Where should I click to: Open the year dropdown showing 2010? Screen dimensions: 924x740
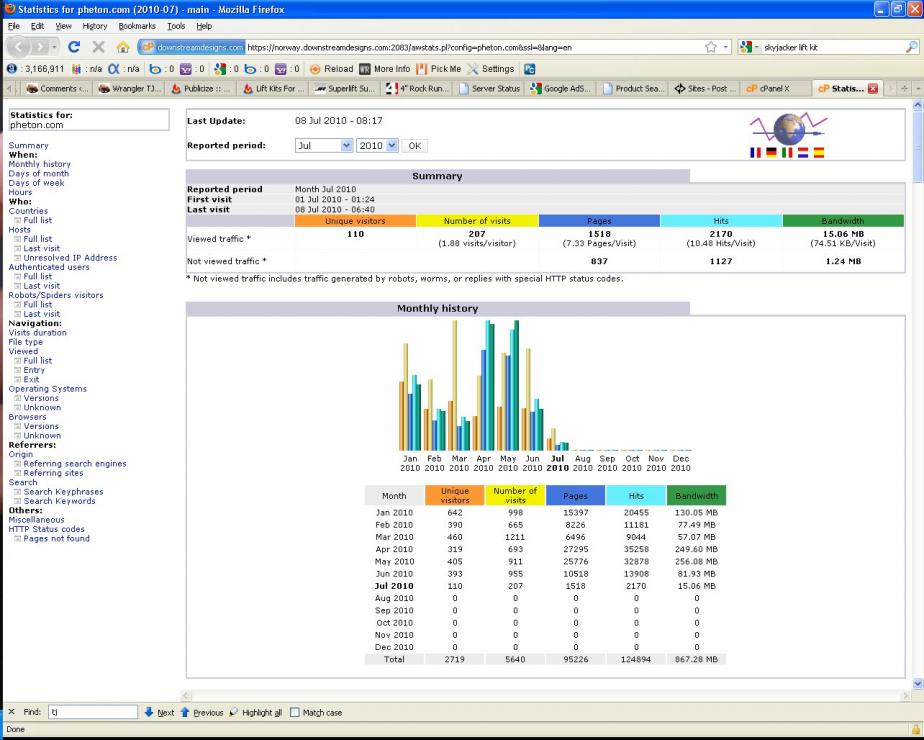tap(377, 145)
